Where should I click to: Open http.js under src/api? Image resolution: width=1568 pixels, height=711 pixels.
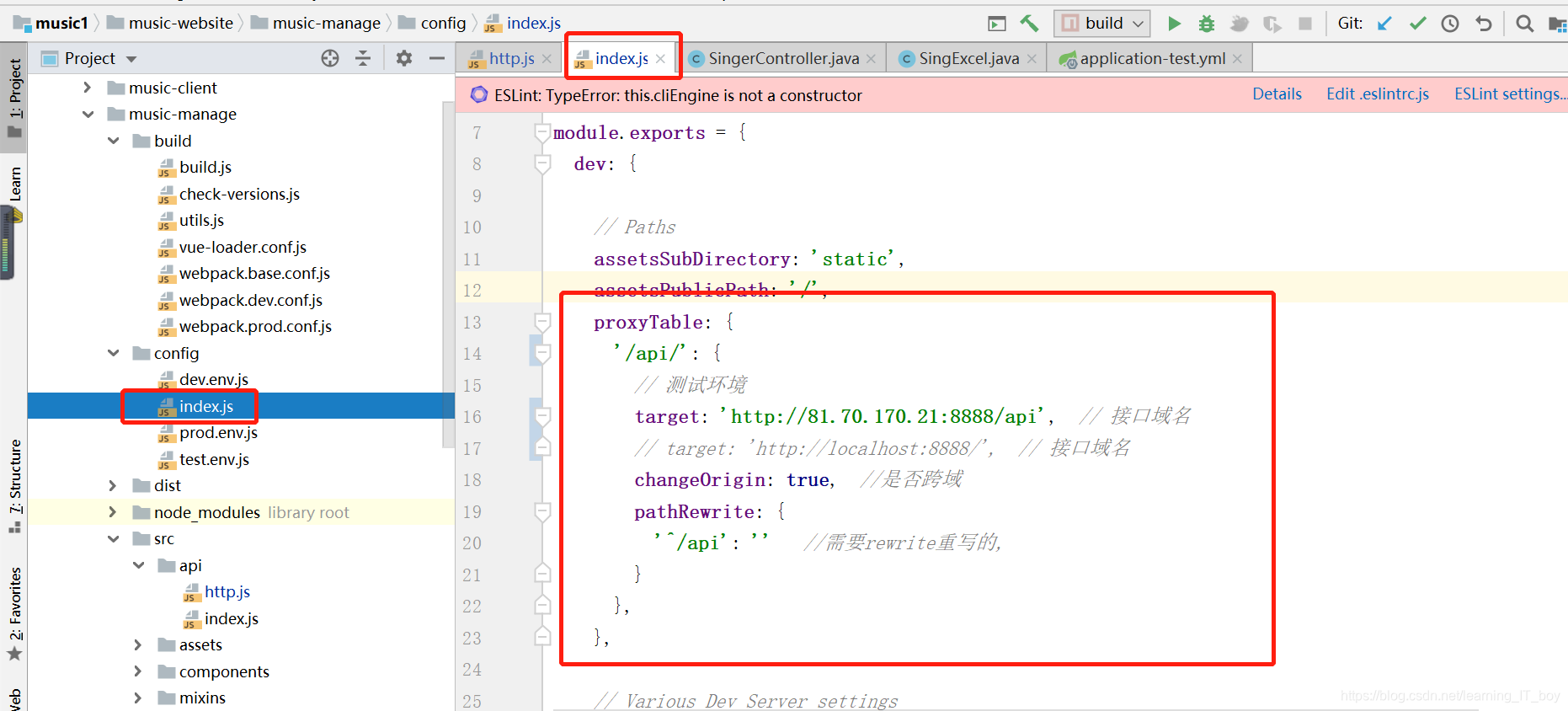[x=227, y=591]
